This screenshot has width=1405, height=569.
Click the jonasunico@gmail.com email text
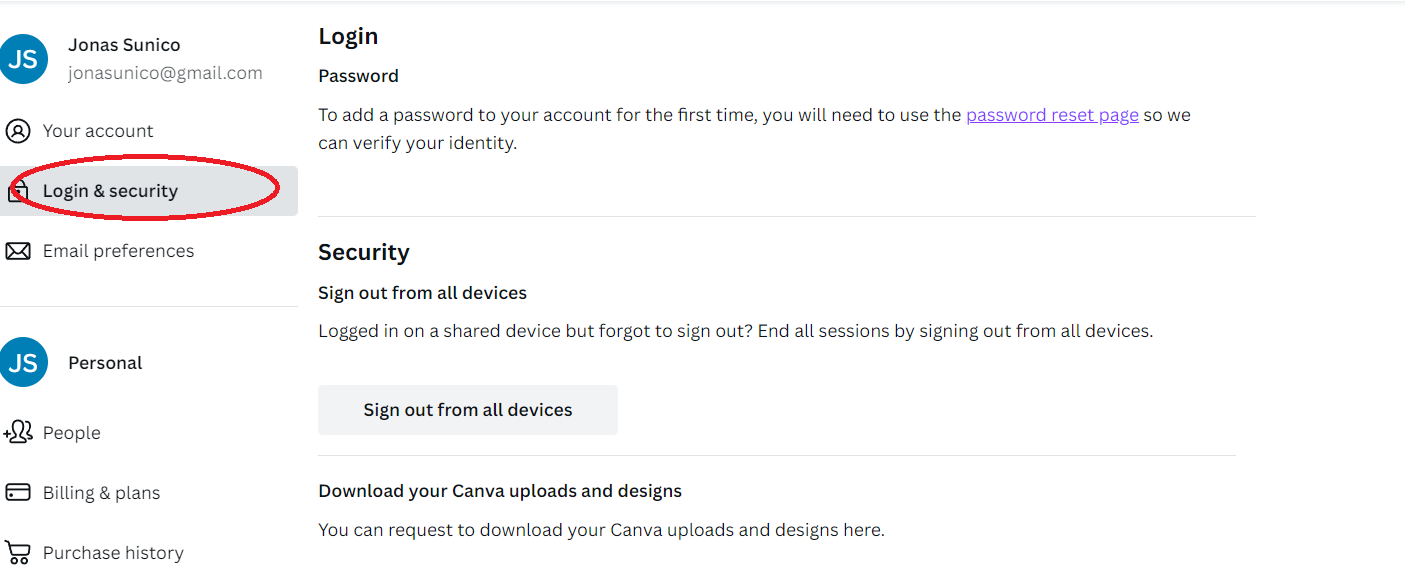click(165, 73)
